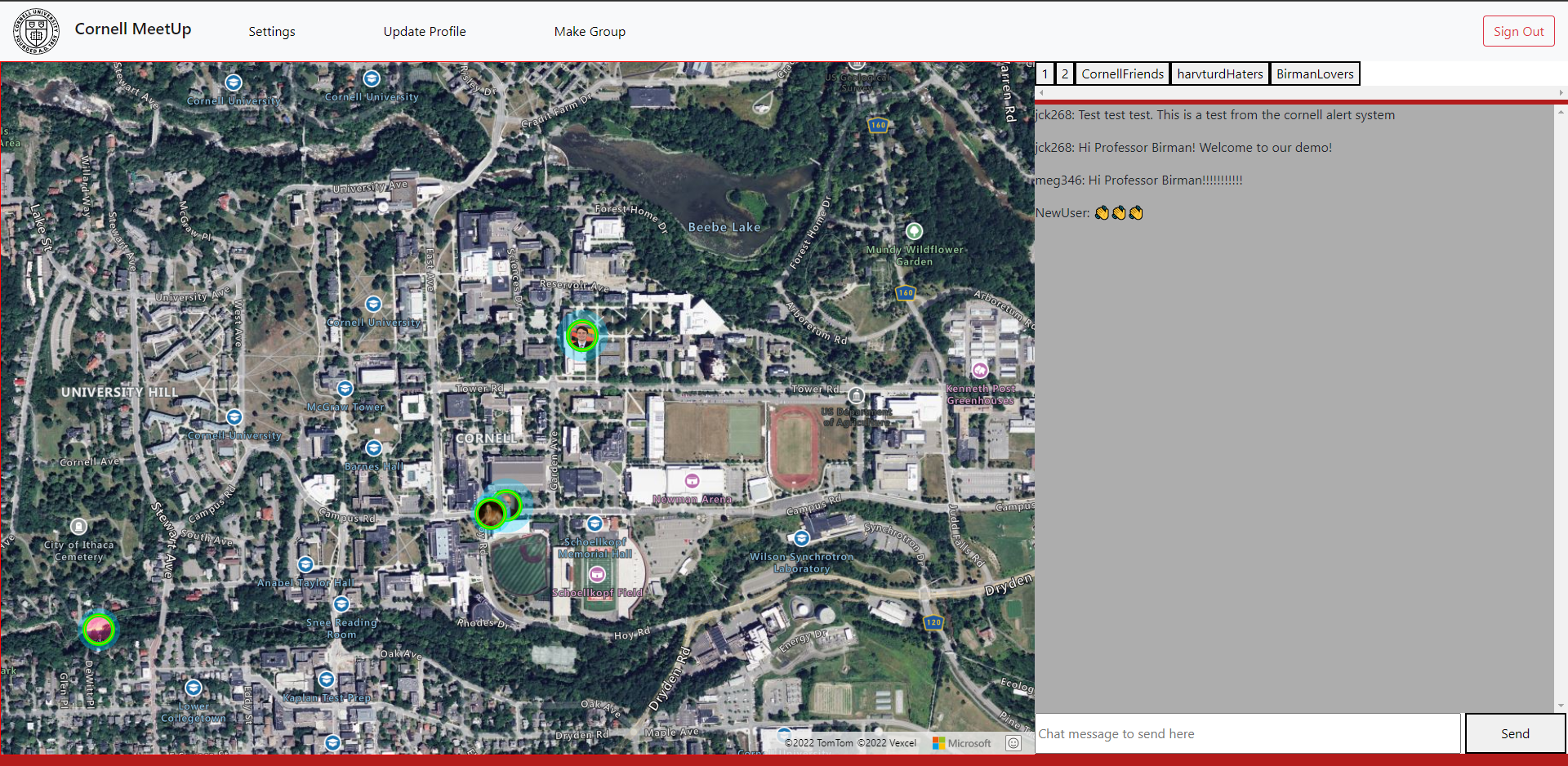Click the chat scrollbar down arrow

pyautogui.click(x=1561, y=706)
